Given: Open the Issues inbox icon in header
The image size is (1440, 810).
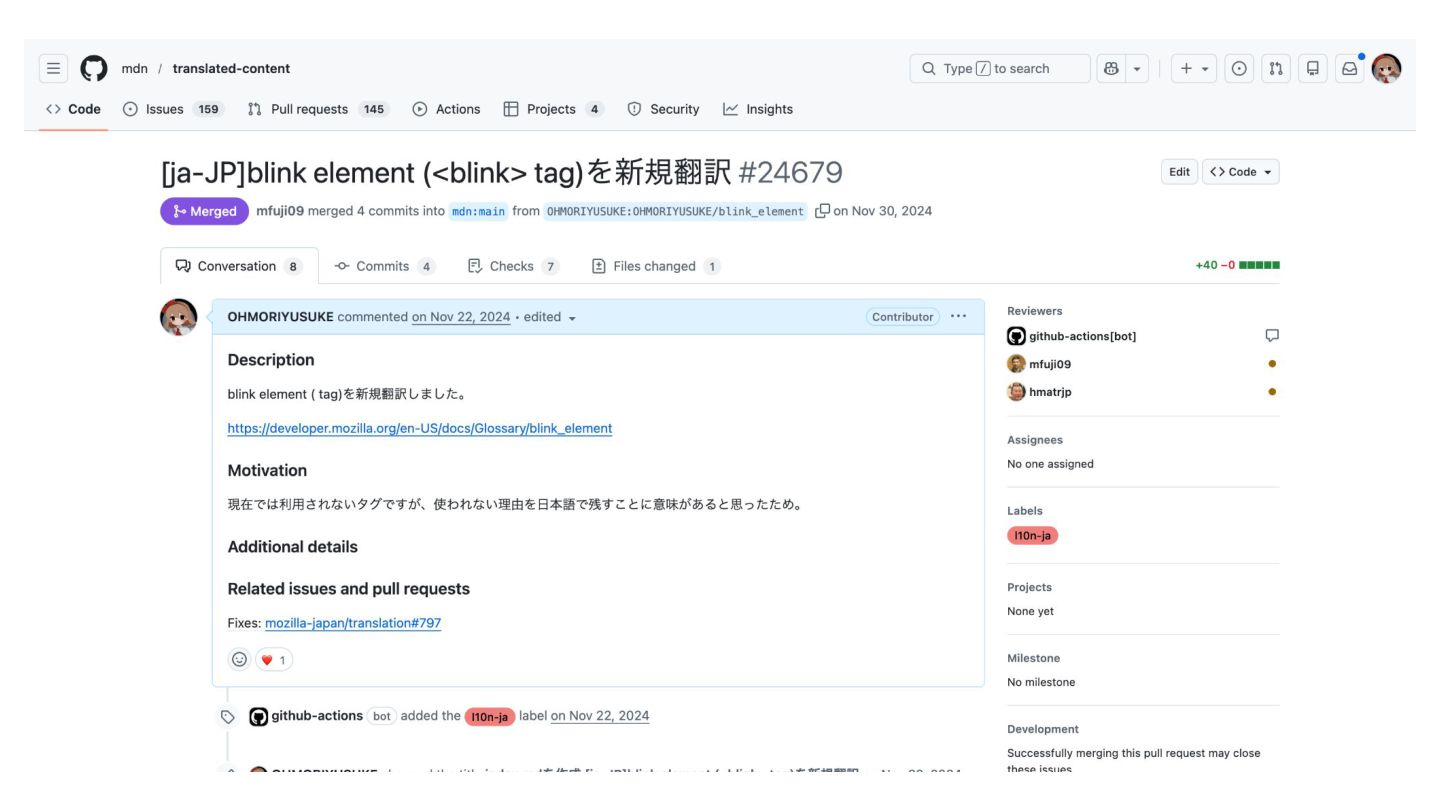Looking at the screenshot, I should (x=1239, y=68).
